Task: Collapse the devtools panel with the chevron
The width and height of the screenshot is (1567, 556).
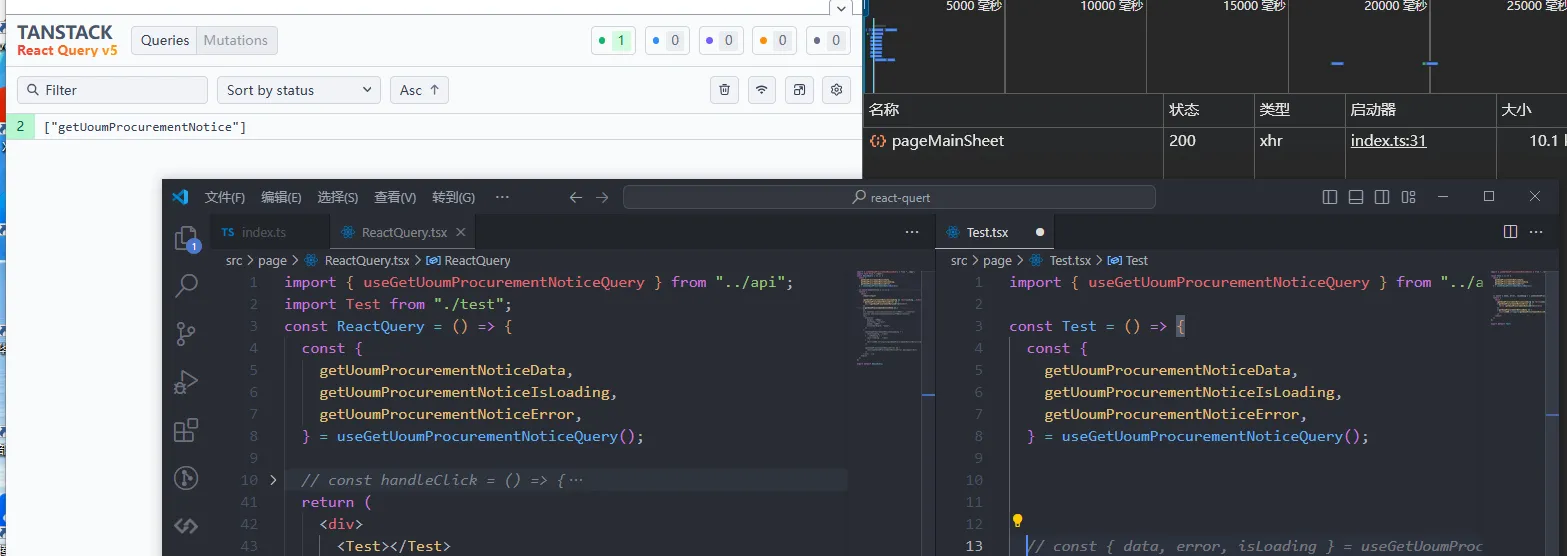Action: click(x=843, y=7)
